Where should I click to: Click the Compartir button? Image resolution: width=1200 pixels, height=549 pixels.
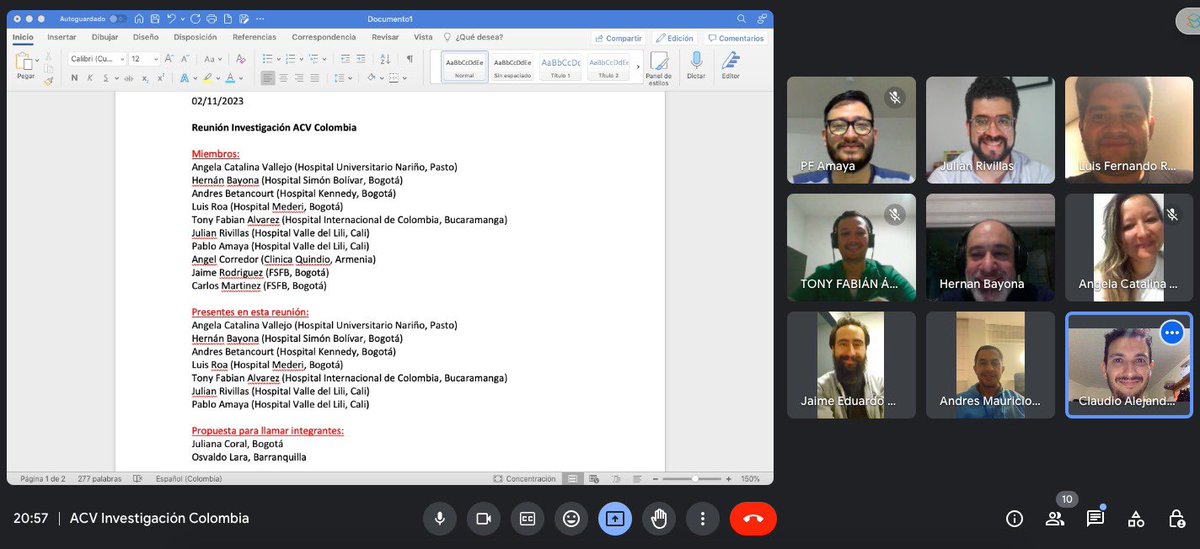tap(618, 38)
